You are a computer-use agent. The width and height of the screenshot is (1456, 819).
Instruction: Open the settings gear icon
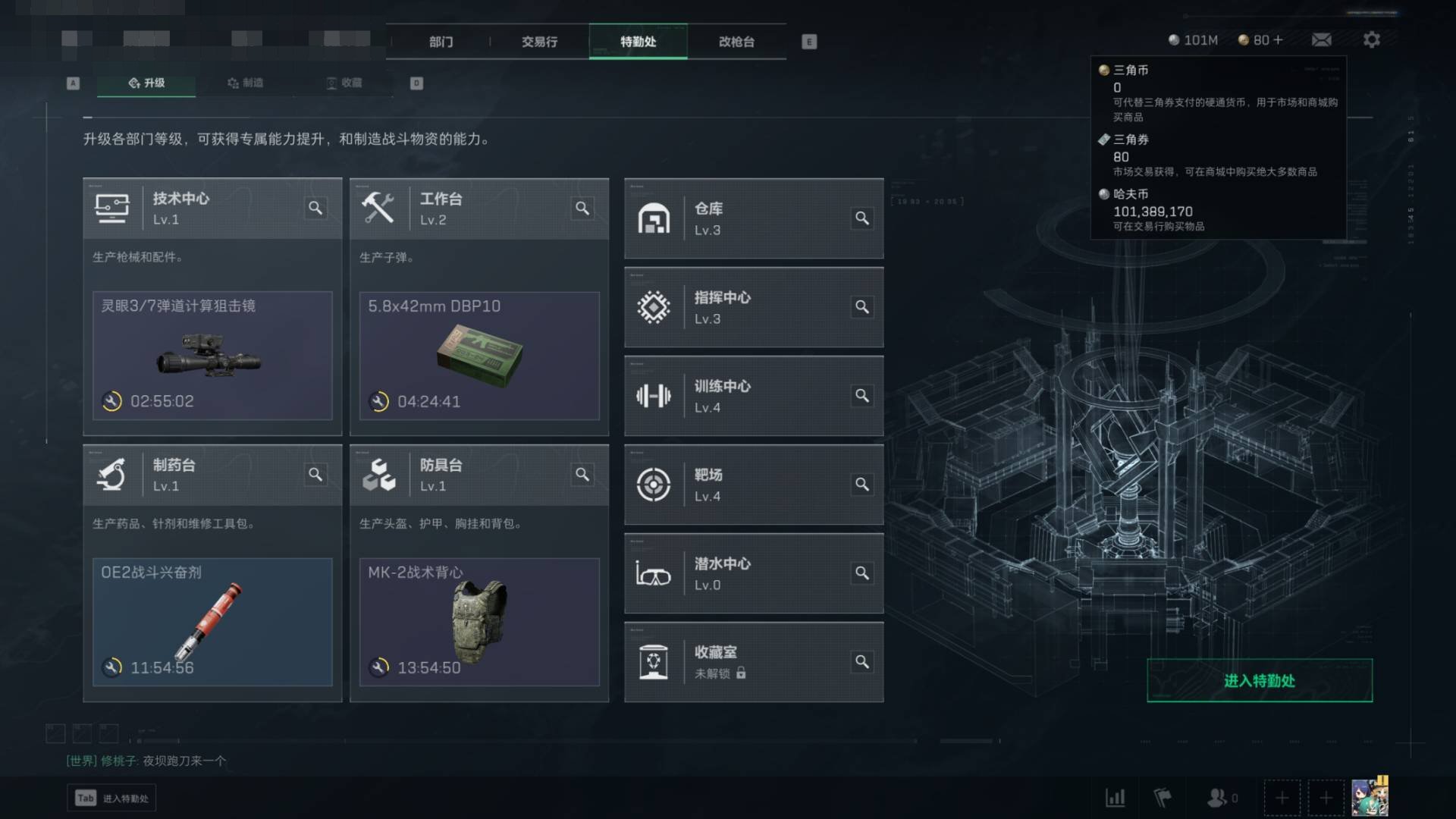1371,39
